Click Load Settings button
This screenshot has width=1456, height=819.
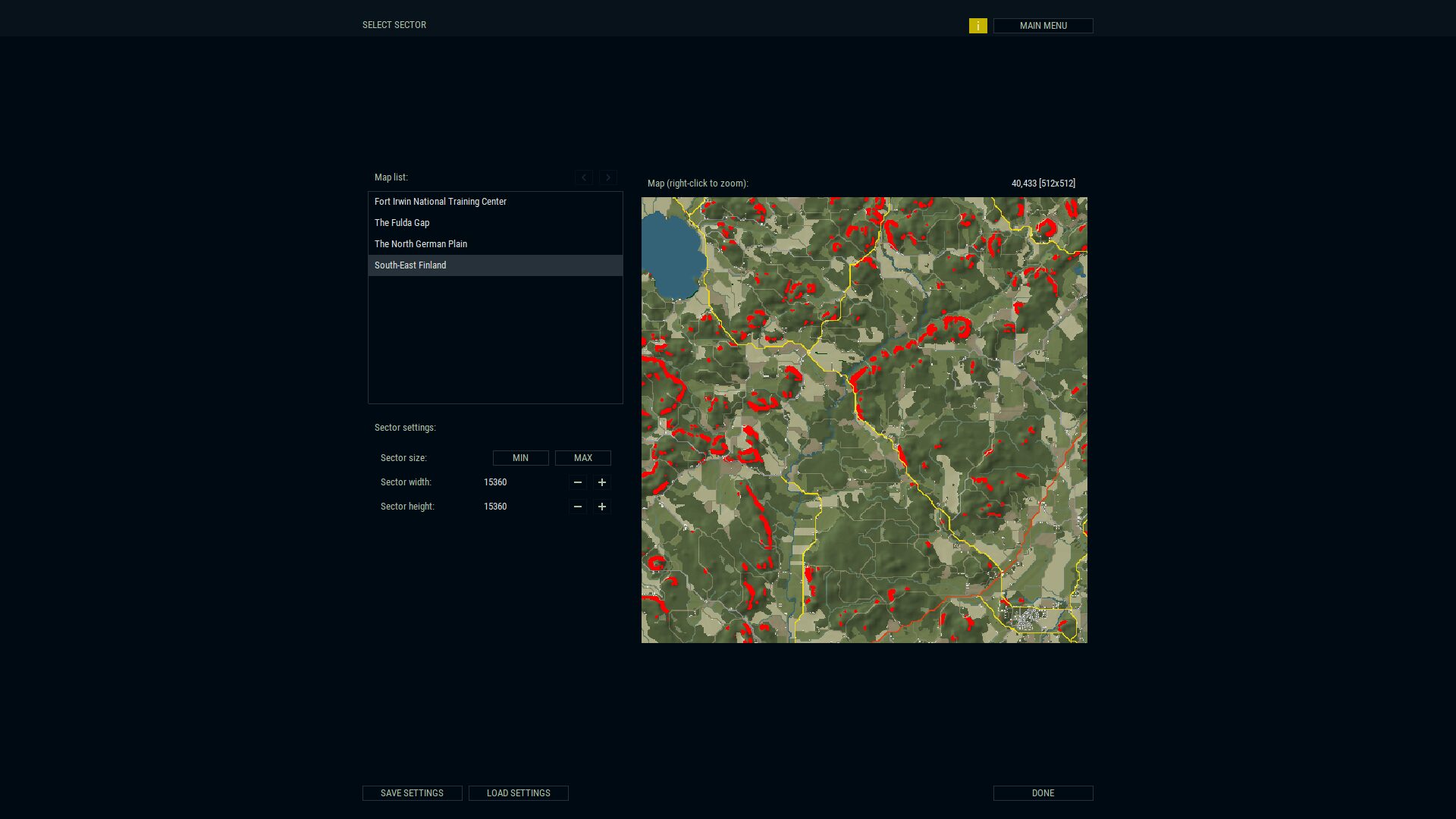tap(518, 793)
